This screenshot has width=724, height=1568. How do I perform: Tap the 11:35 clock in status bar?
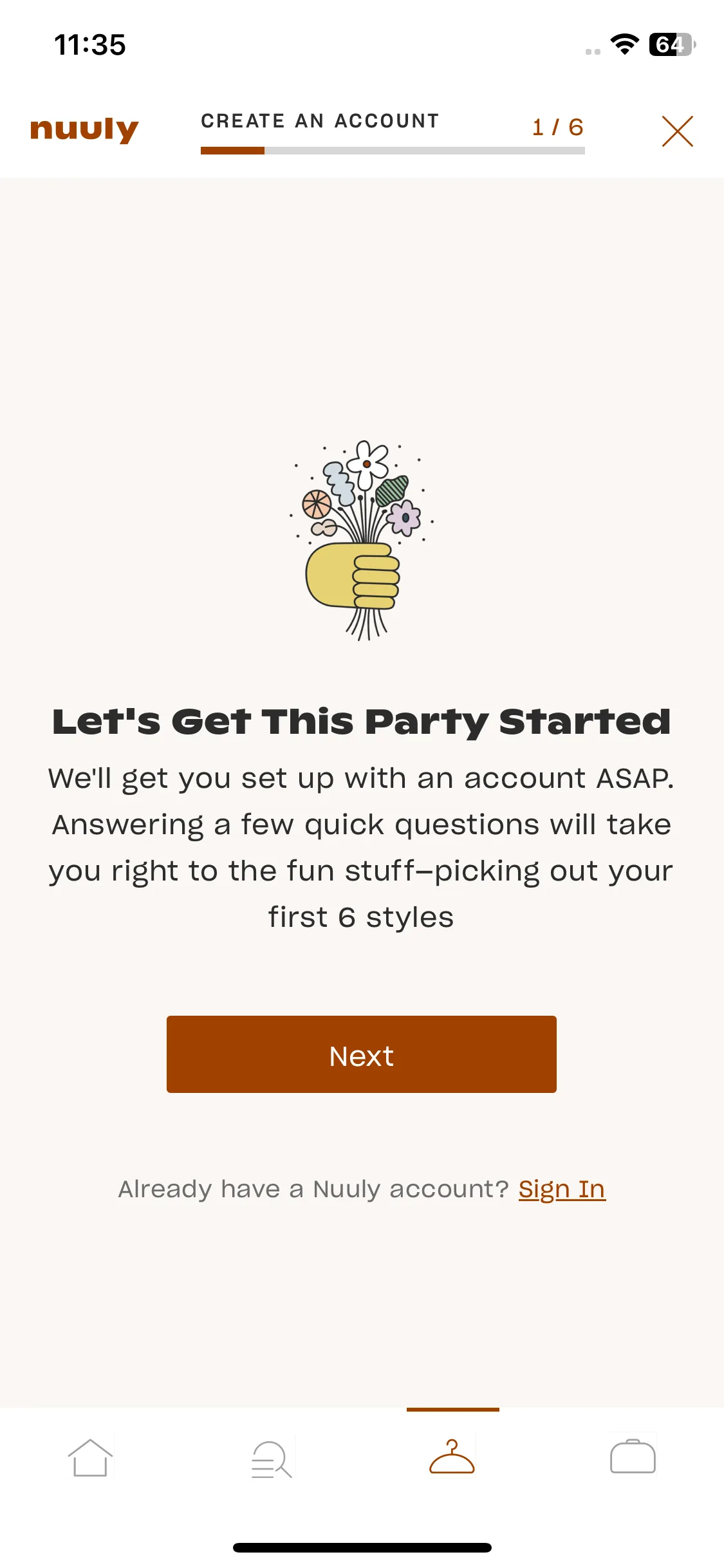tap(90, 45)
